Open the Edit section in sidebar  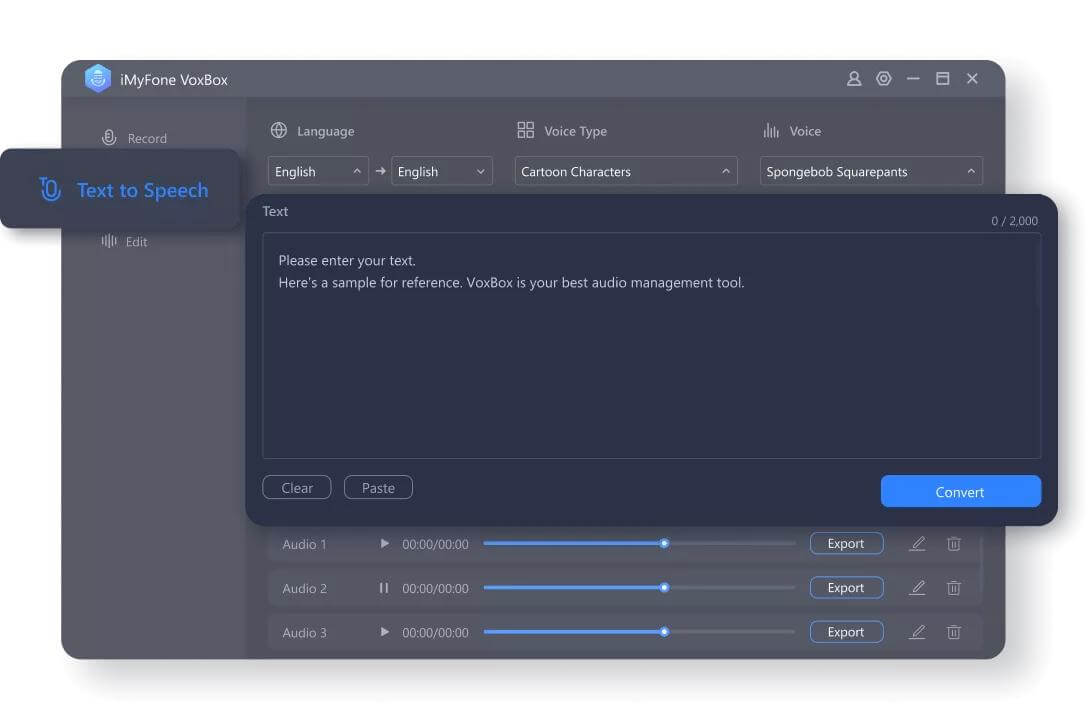pyautogui.click(x=124, y=241)
